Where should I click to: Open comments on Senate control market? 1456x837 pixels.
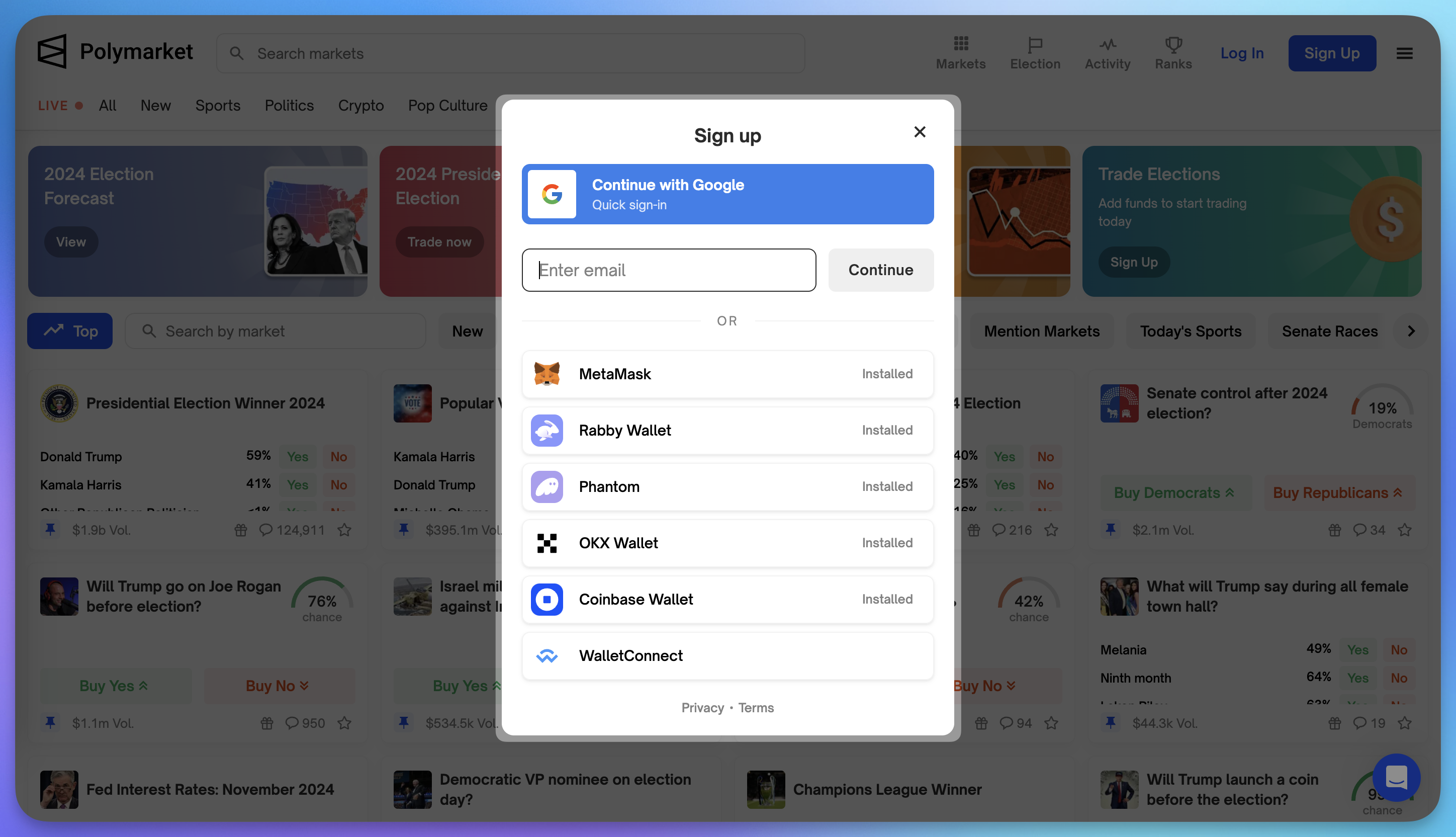pos(1369,530)
